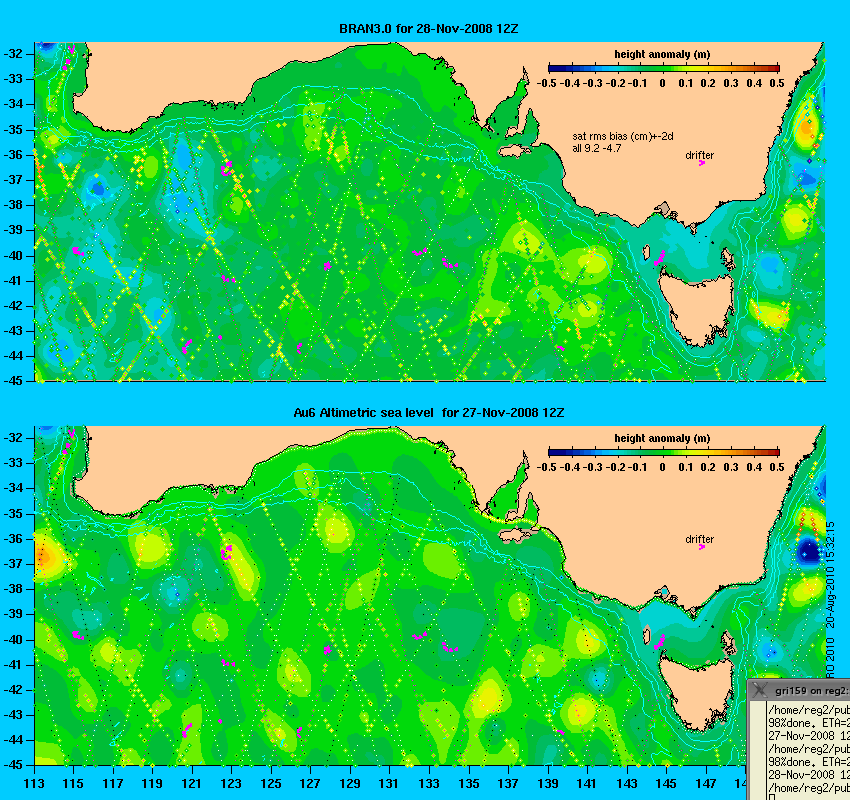The image size is (850, 800).
Task: Click the magenta drifter marker under the top legend
Action: coord(701,163)
